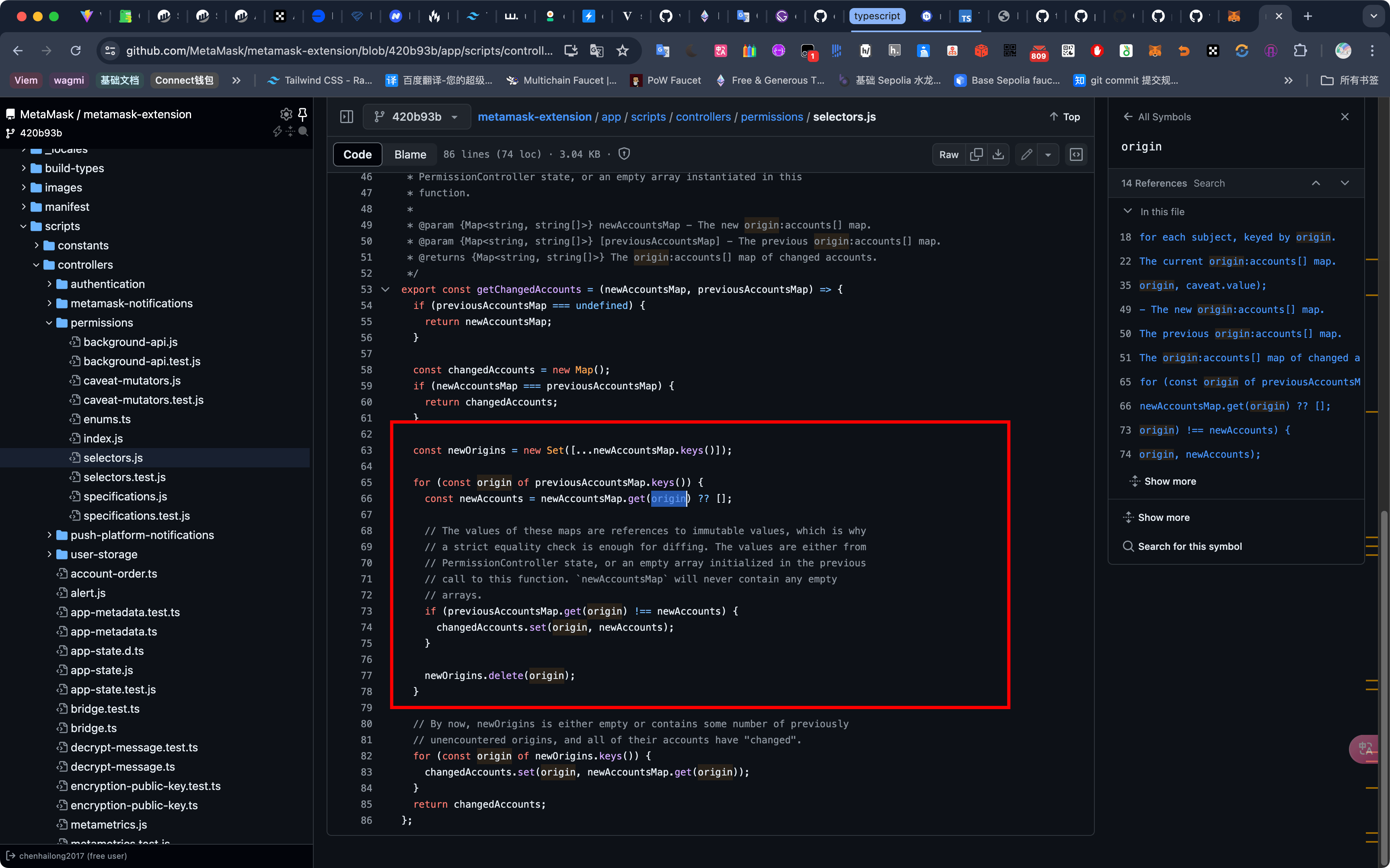Open branch selector 420b93b dropdown
The image size is (1390, 868).
click(x=417, y=117)
